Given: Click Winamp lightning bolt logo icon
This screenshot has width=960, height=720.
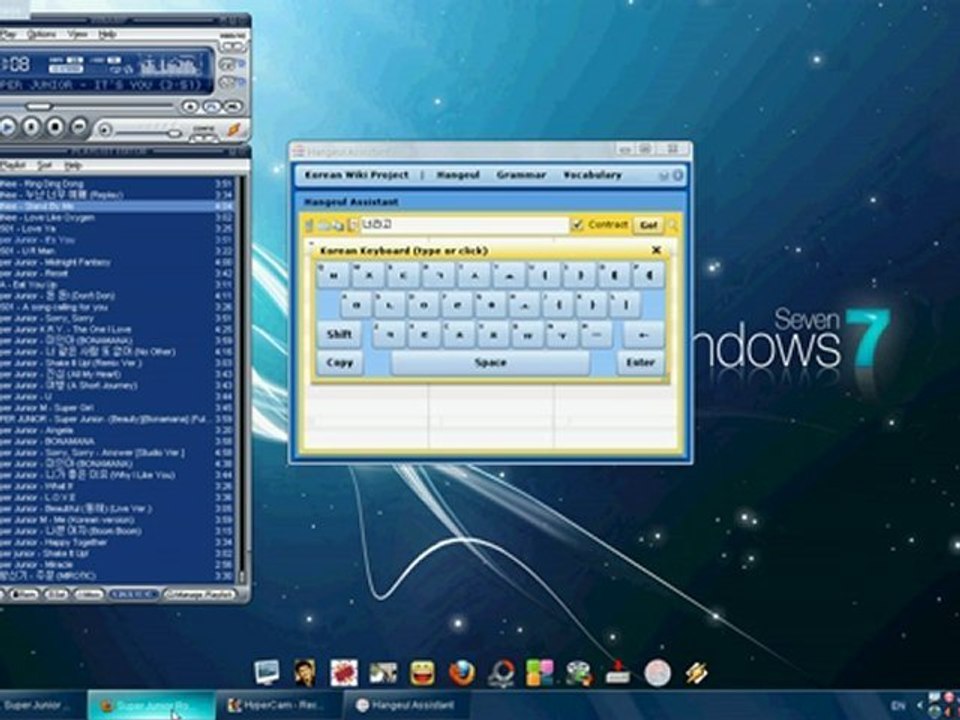Looking at the screenshot, I should [x=235, y=129].
